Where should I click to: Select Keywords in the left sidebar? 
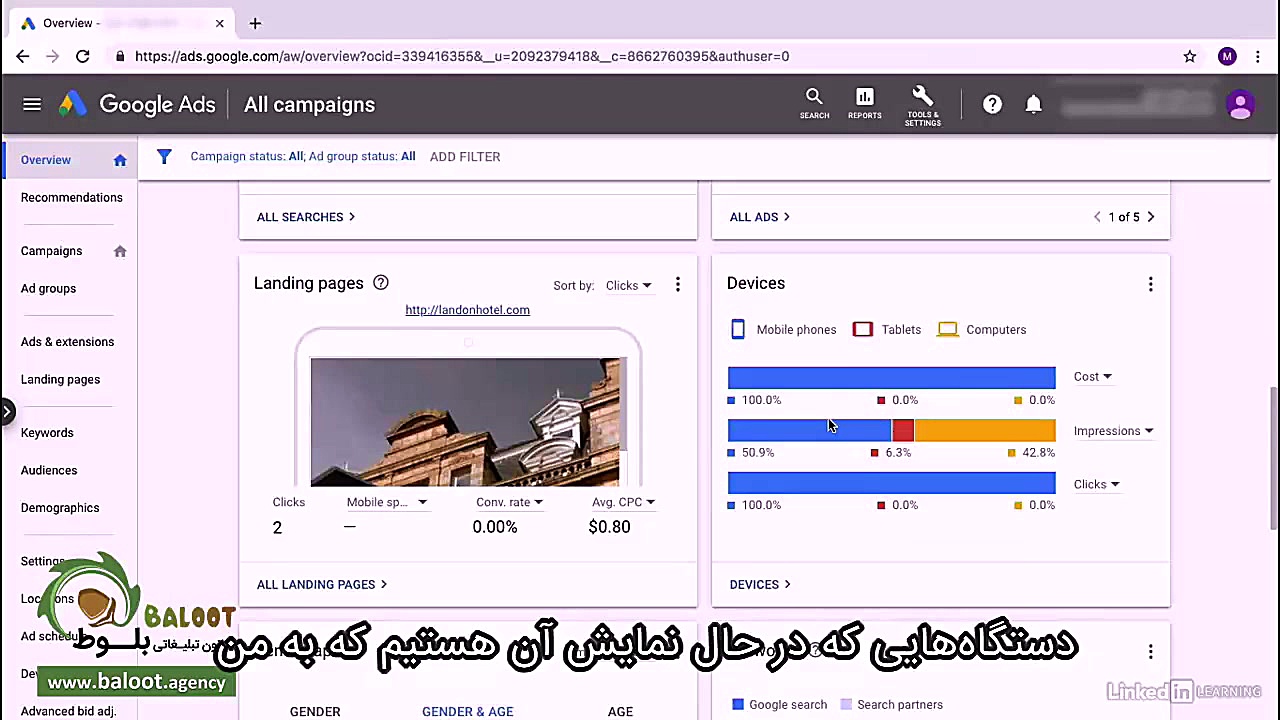(x=47, y=432)
